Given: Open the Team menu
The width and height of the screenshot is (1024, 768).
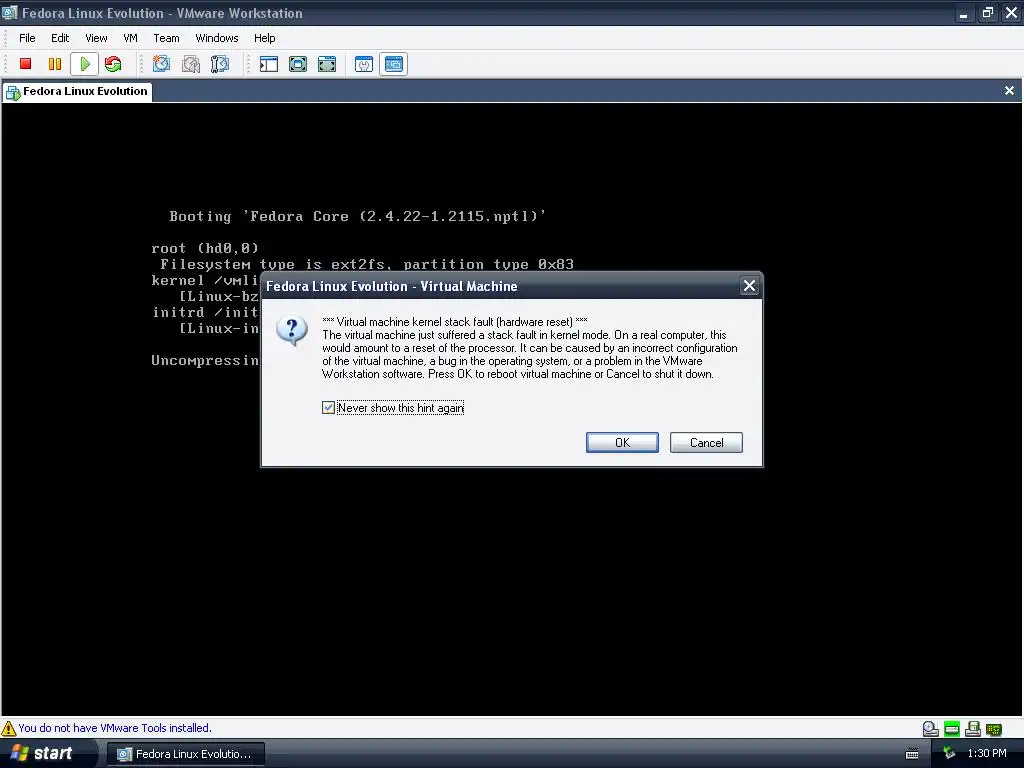Looking at the screenshot, I should 166,38.
